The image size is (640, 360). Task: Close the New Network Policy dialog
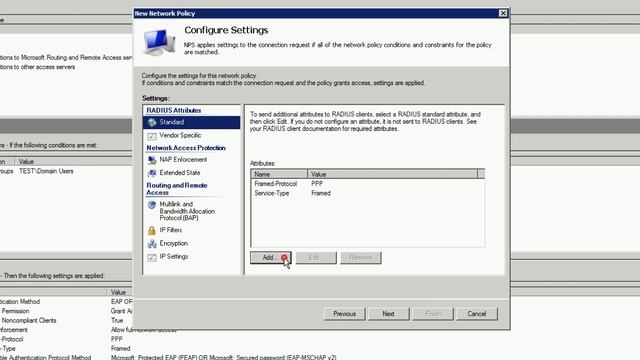point(503,13)
